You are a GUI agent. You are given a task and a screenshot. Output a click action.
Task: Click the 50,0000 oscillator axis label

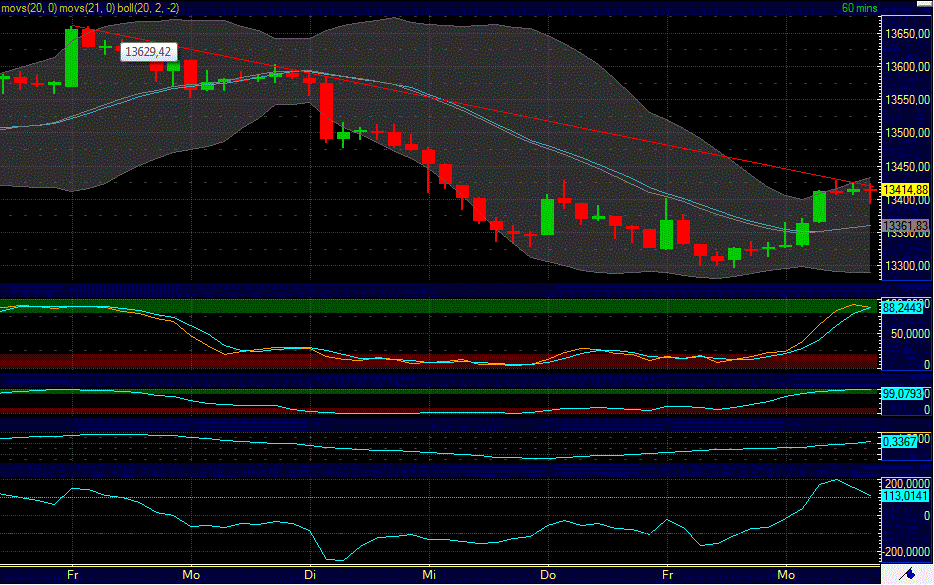(910, 334)
